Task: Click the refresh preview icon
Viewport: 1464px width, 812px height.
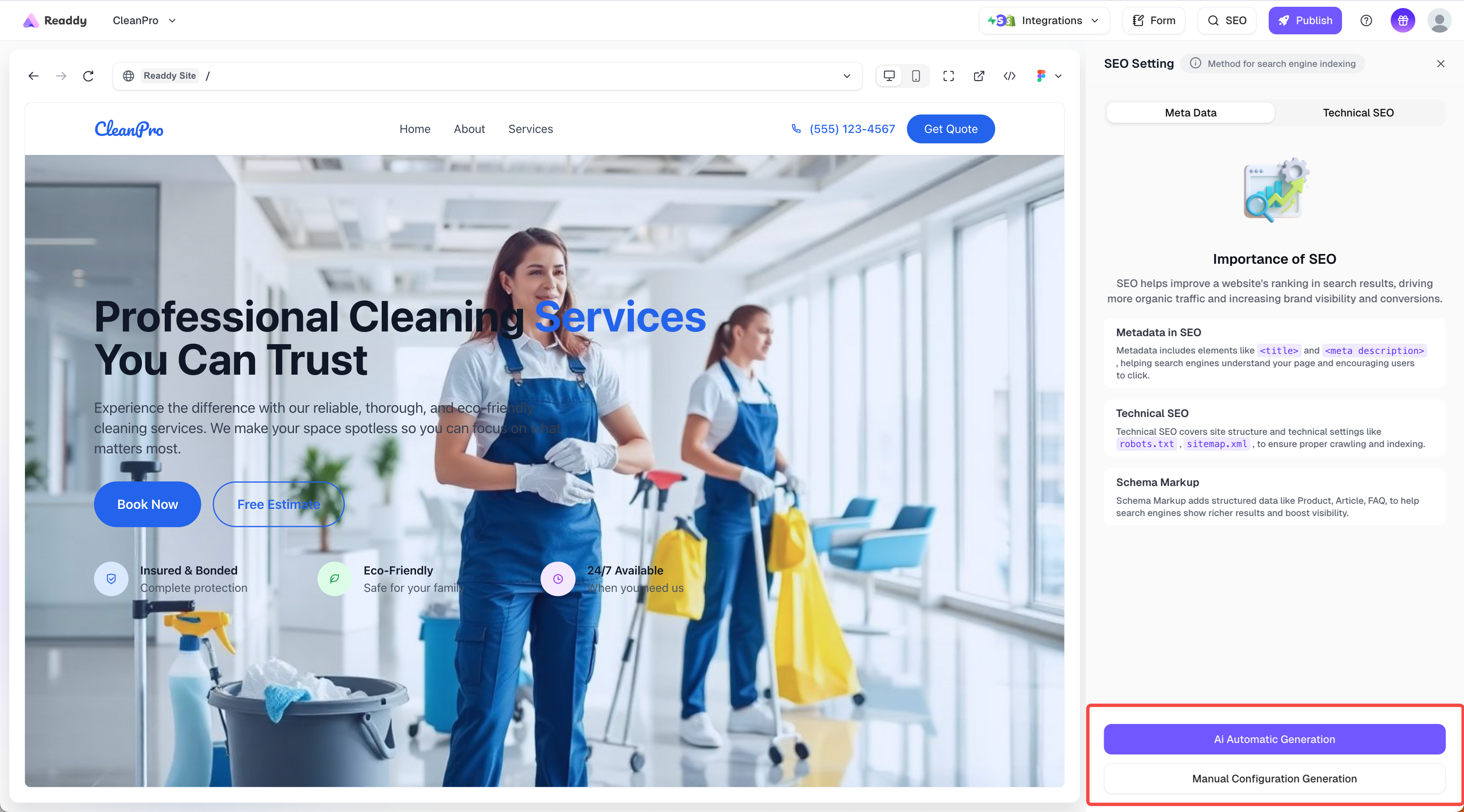Action: point(88,76)
